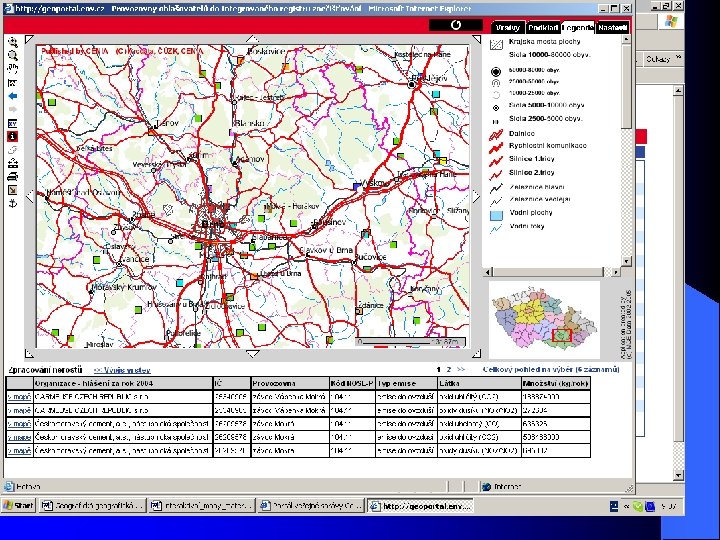This screenshot has height=540, width=720.
Task: Click the zoom to full extent icon
Action: (13, 83)
